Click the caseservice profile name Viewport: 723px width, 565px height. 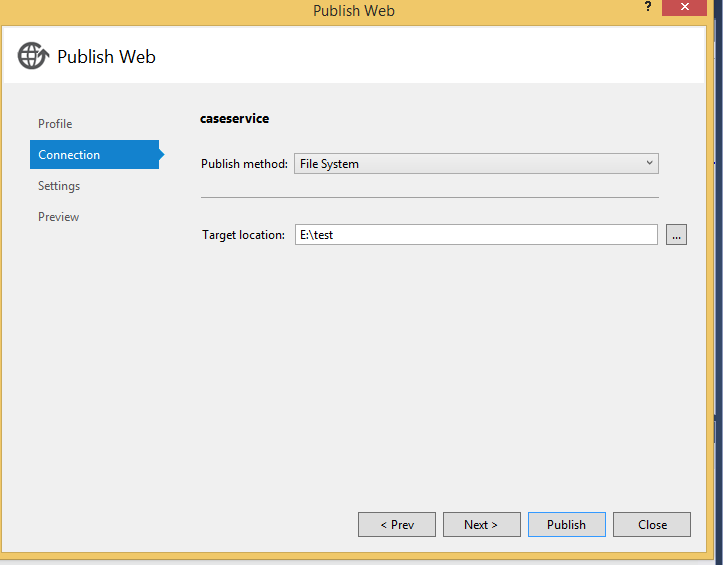tap(234, 119)
